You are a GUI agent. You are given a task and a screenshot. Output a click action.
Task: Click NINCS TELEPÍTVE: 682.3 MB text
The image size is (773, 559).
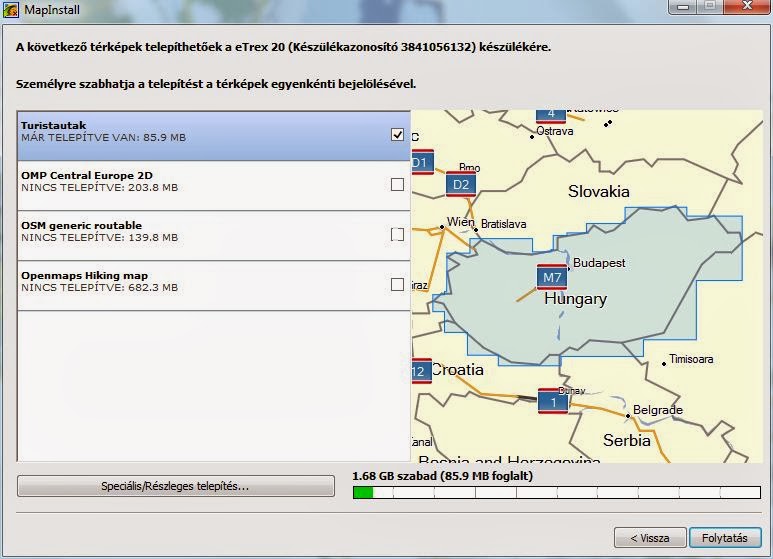[x=100, y=287]
